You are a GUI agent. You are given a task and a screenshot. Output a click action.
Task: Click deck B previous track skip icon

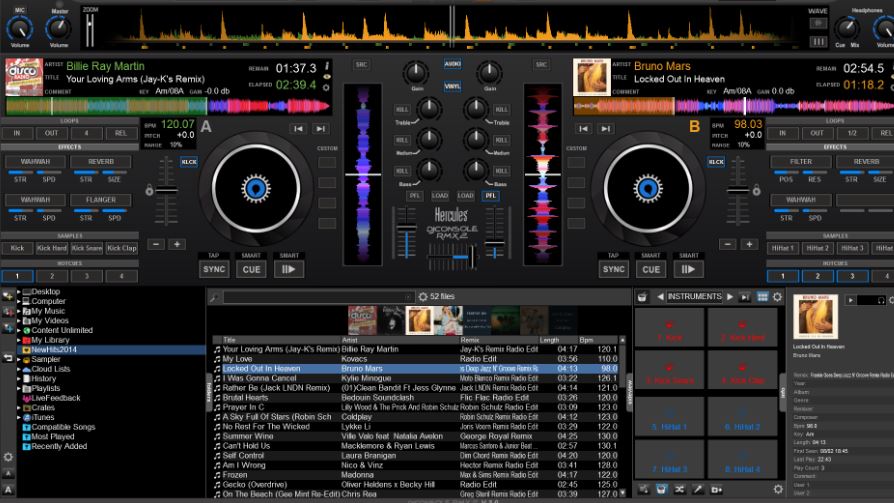pyautogui.click(x=583, y=129)
